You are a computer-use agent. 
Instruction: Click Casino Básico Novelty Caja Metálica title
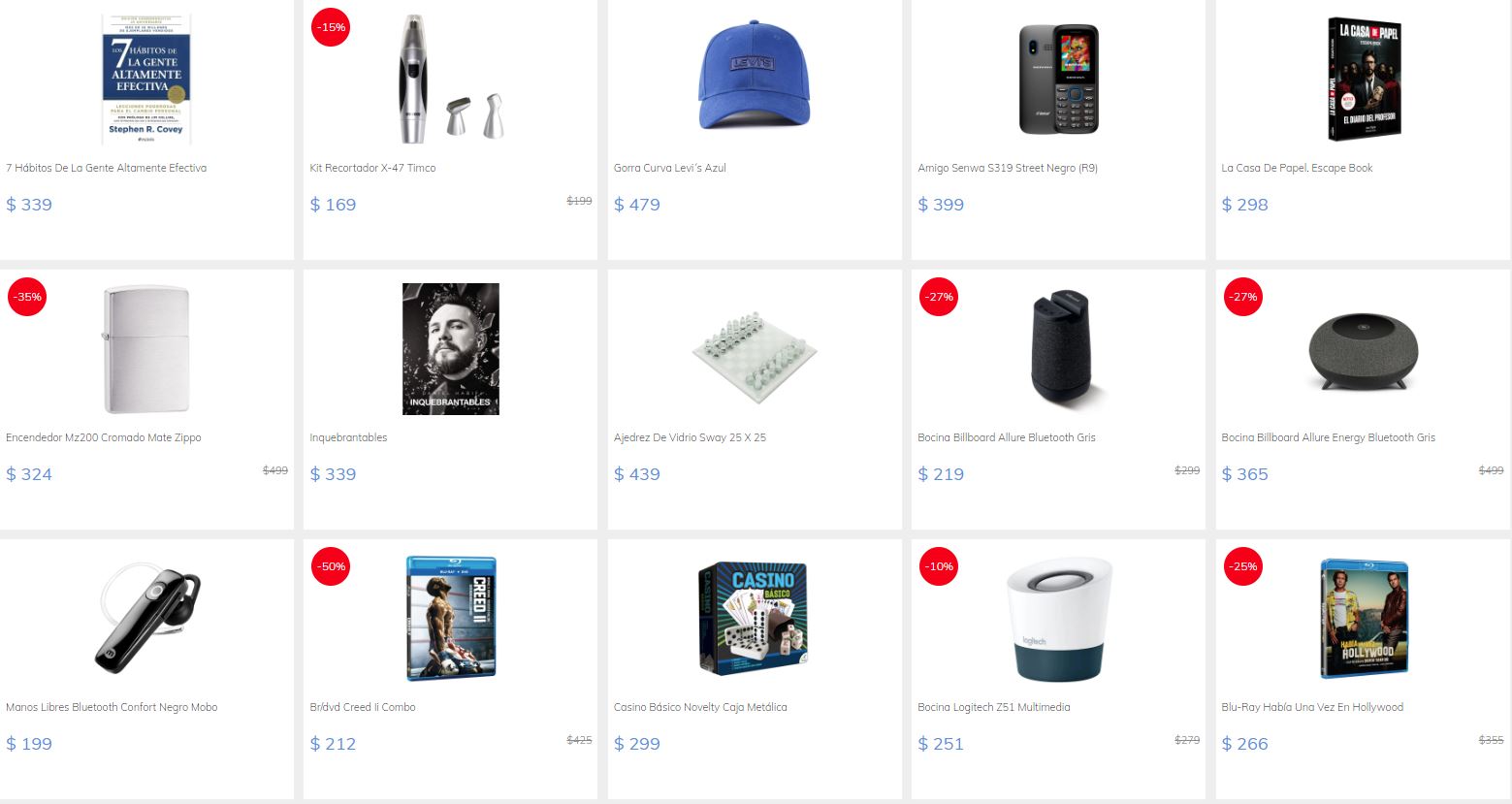[x=700, y=707]
